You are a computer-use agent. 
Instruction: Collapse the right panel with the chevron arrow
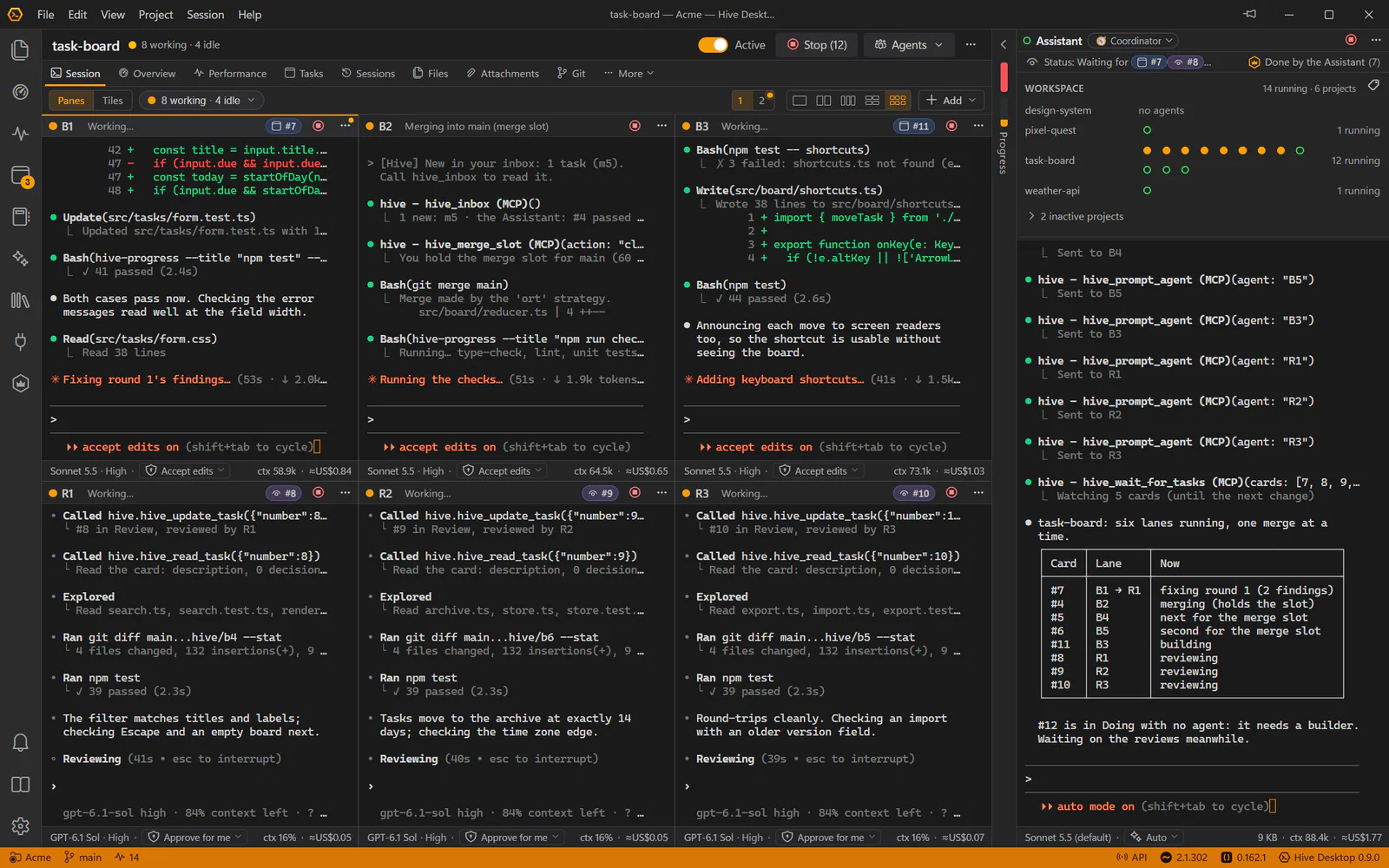coord(1004,44)
